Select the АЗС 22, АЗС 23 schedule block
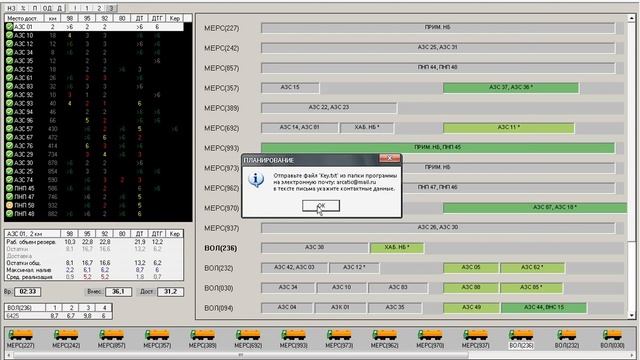This screenshot has width=640, height=360. coord(329,108)
